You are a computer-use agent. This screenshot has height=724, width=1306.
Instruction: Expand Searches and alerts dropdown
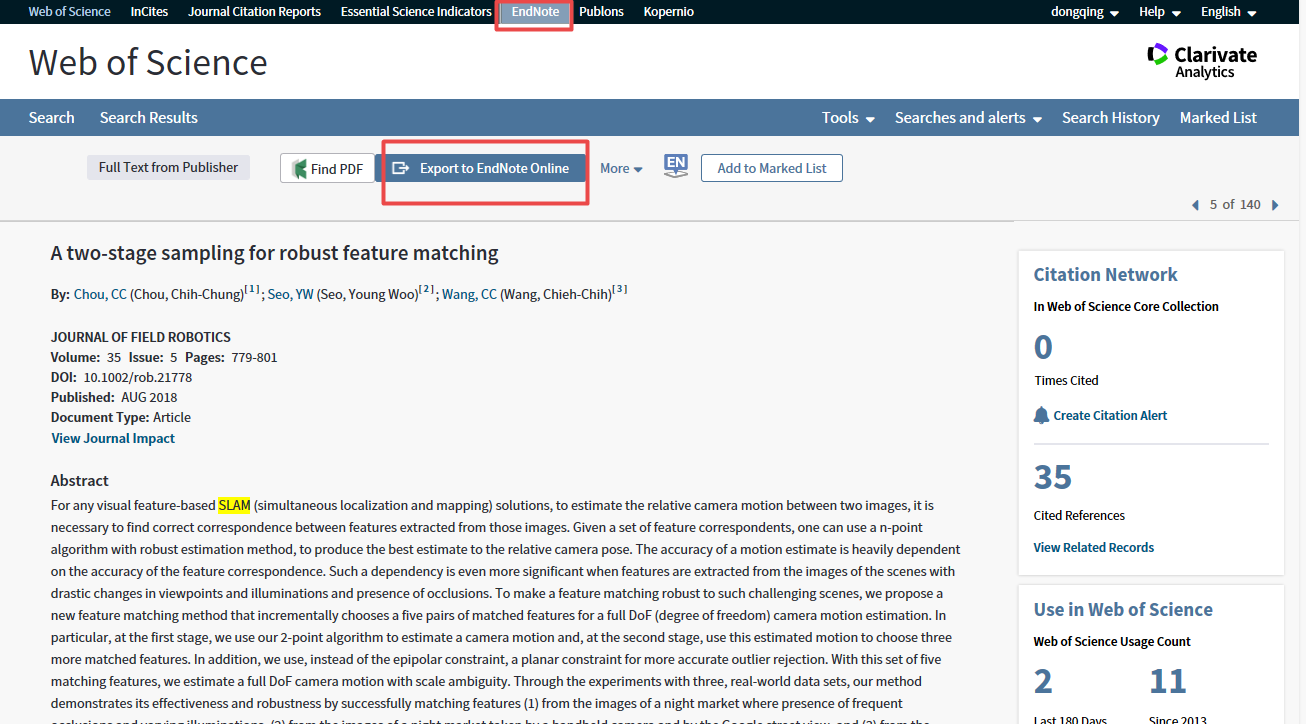[x=968, y=118]
